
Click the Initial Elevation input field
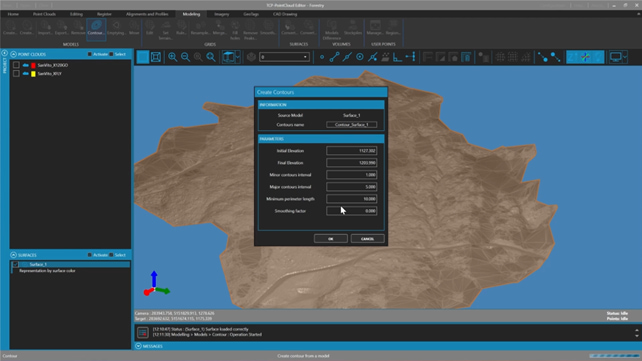coord(351,151)
